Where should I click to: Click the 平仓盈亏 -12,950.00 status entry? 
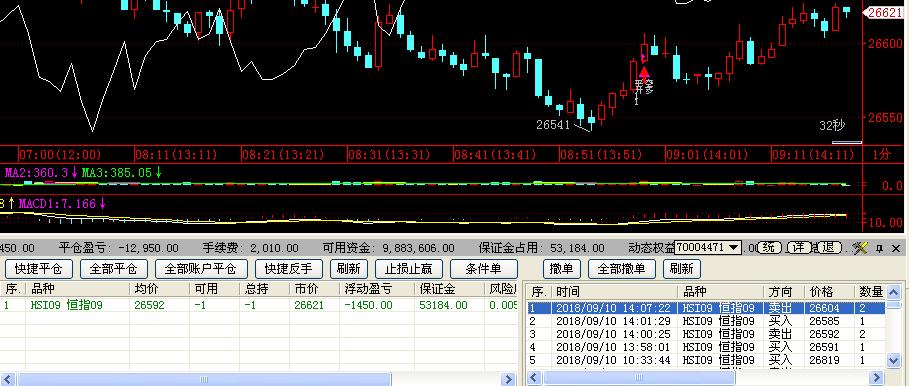pyautogui.click(x=118, y=248)
